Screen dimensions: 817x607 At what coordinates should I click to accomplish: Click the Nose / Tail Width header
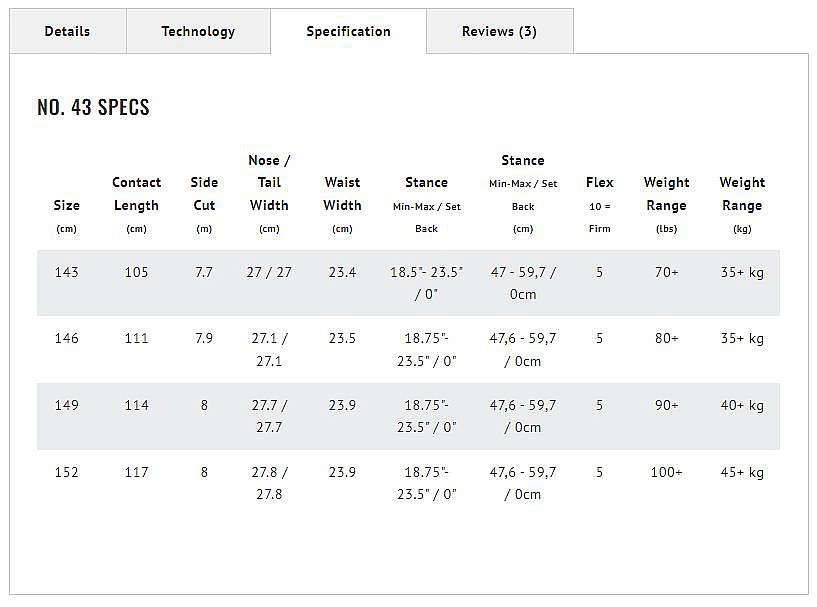coord(269,194)
